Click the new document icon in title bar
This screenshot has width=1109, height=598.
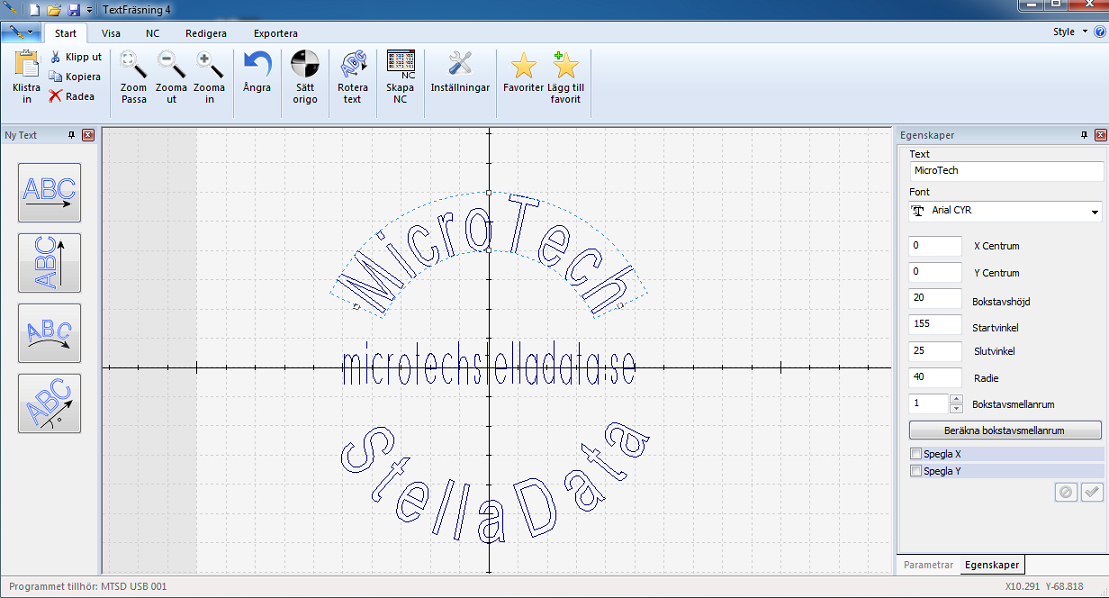pyautogui.click(x=34, y=10)
